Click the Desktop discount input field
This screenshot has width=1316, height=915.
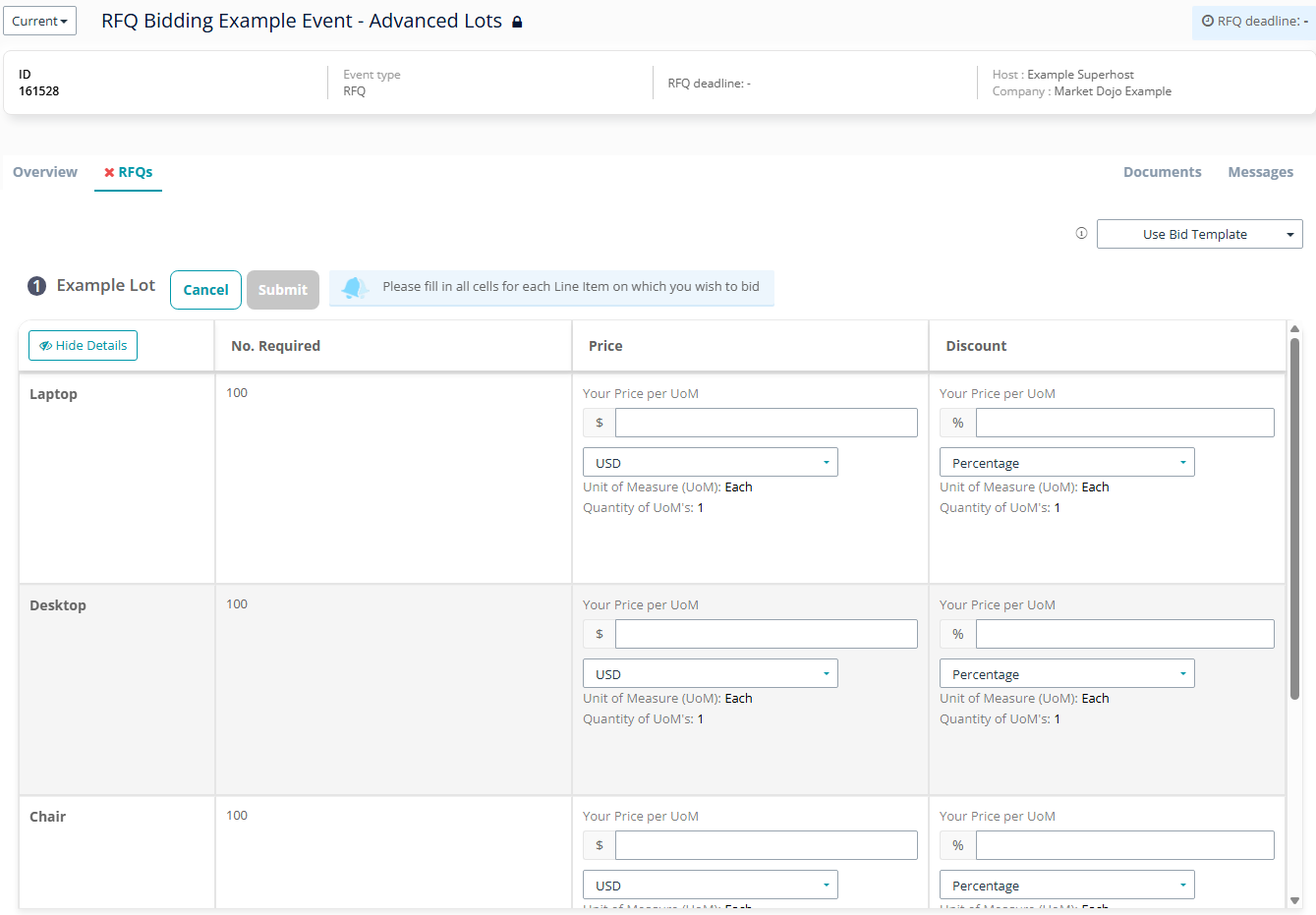tap(1125, 634)
